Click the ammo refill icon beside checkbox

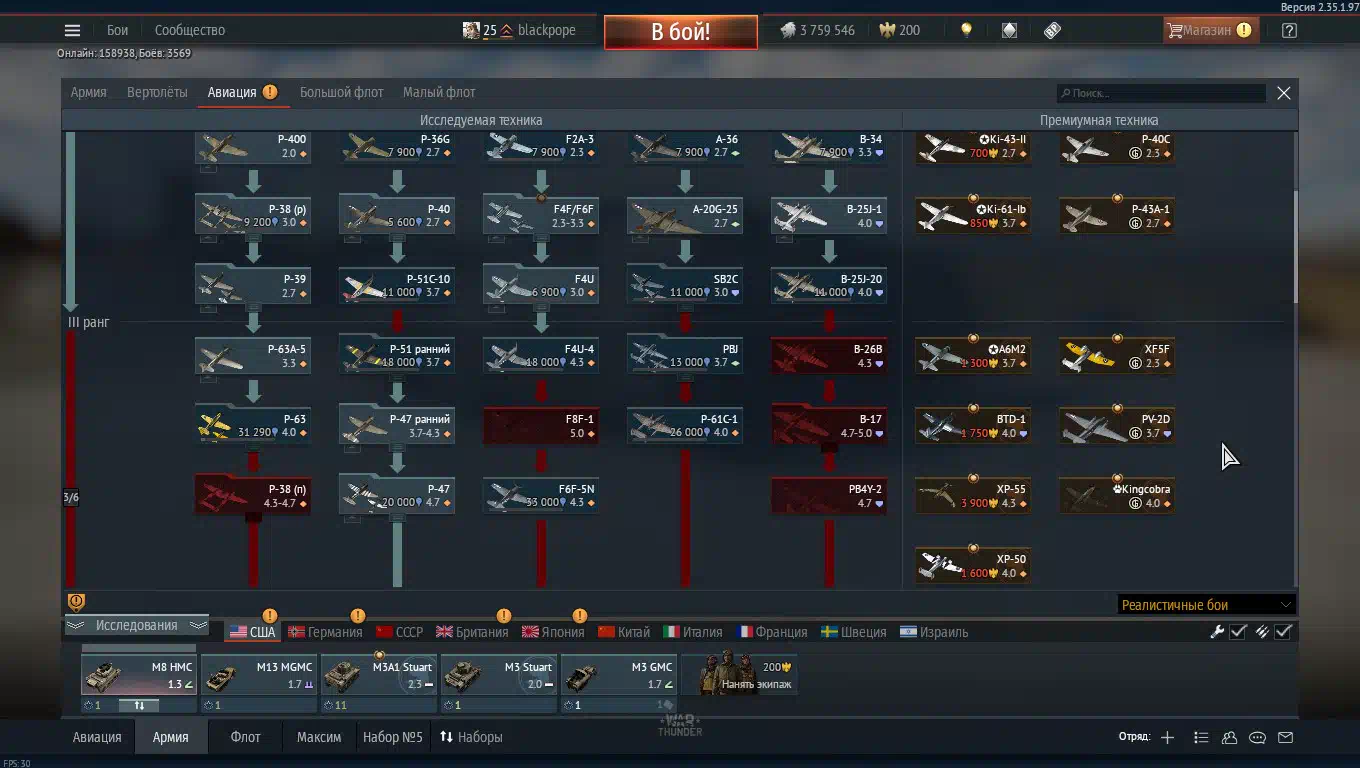1262,631
